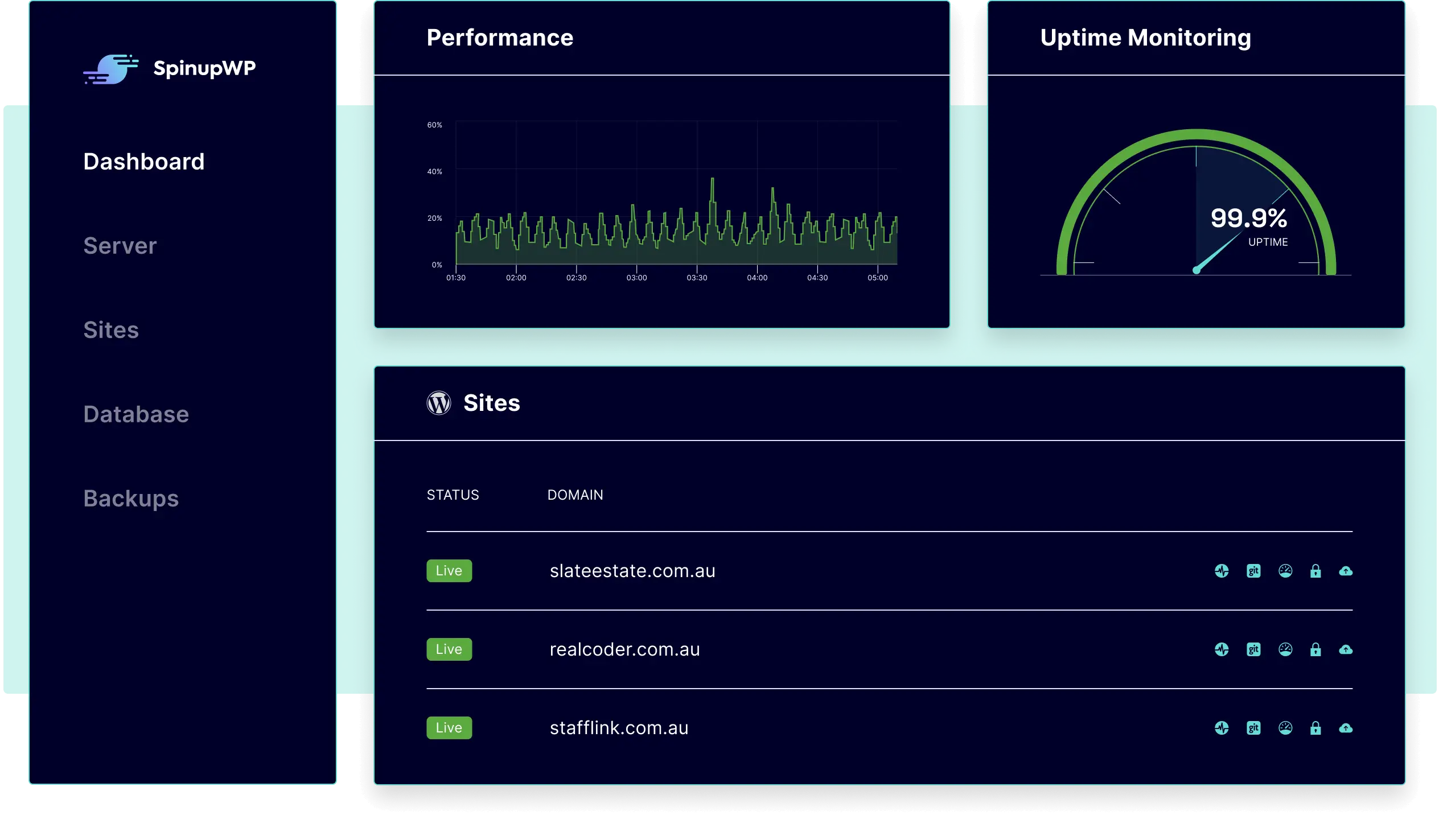Click SSL lock icon for realcoder.com.au
Viewport: 1439px width, 840px height.
[1315, 649]
